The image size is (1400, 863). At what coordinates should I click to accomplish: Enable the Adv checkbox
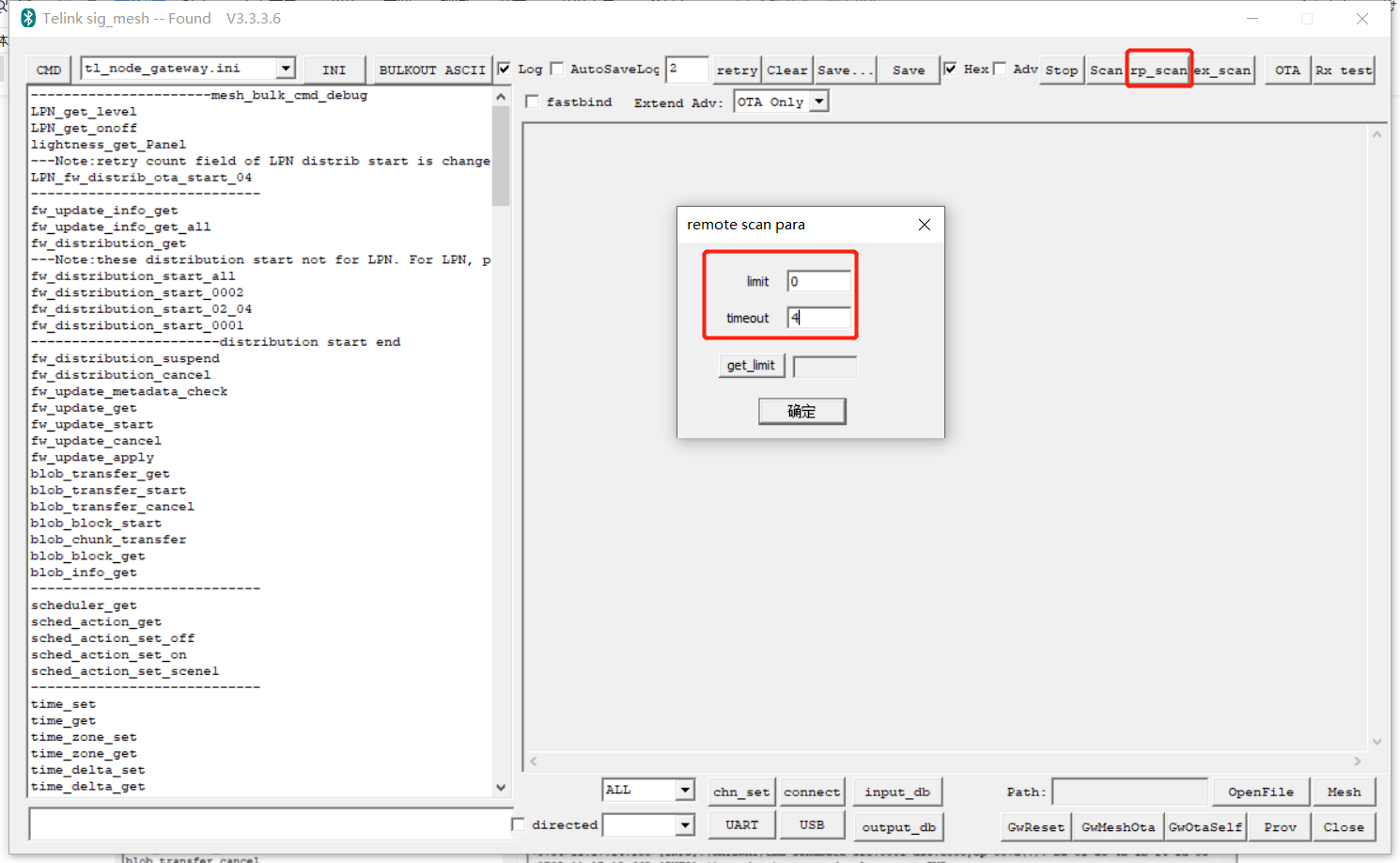(1000, 69)
